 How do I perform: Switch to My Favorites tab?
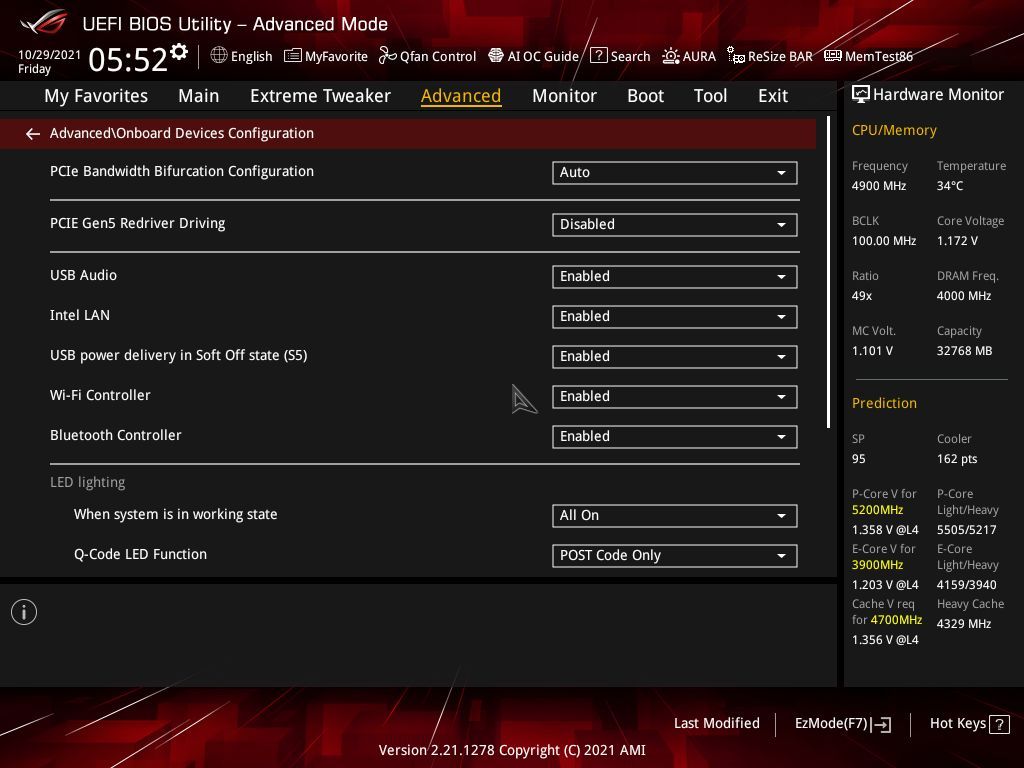click(96, 96)
